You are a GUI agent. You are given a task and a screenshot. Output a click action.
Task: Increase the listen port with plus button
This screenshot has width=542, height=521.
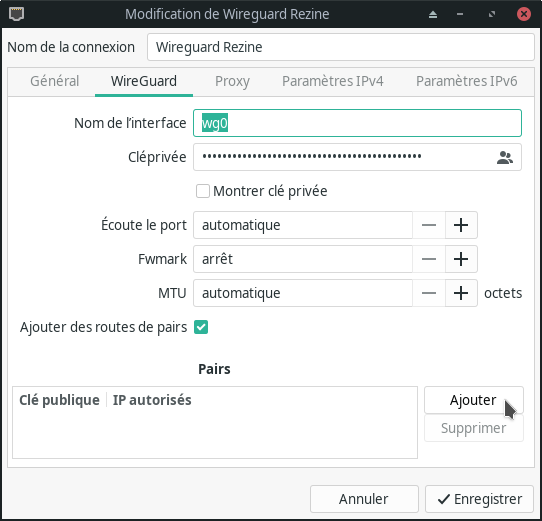point(461,225)
